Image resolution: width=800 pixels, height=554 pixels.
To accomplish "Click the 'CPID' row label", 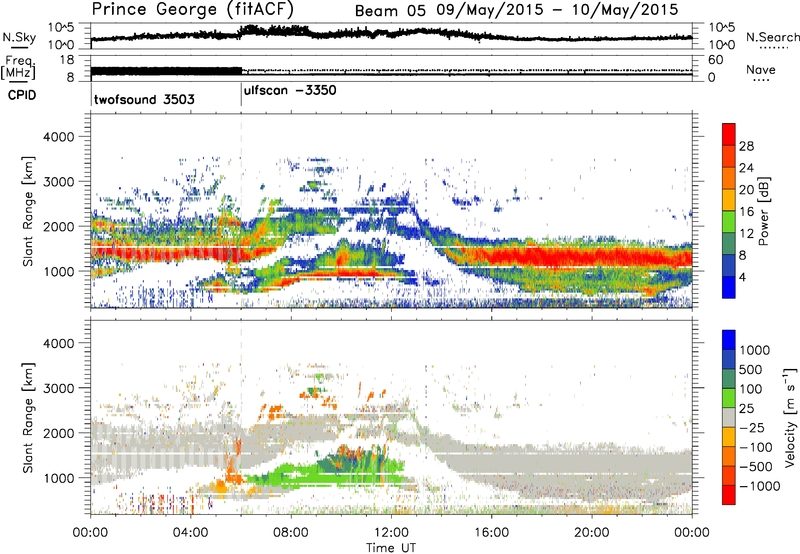I will coord(22,95).
